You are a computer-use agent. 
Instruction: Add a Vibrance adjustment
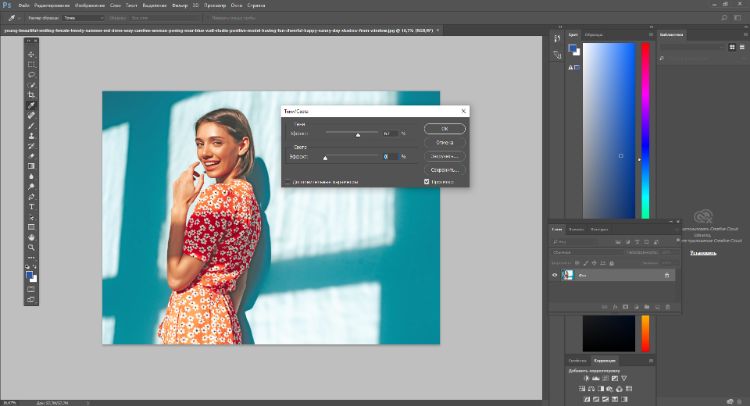click(624, 378)
